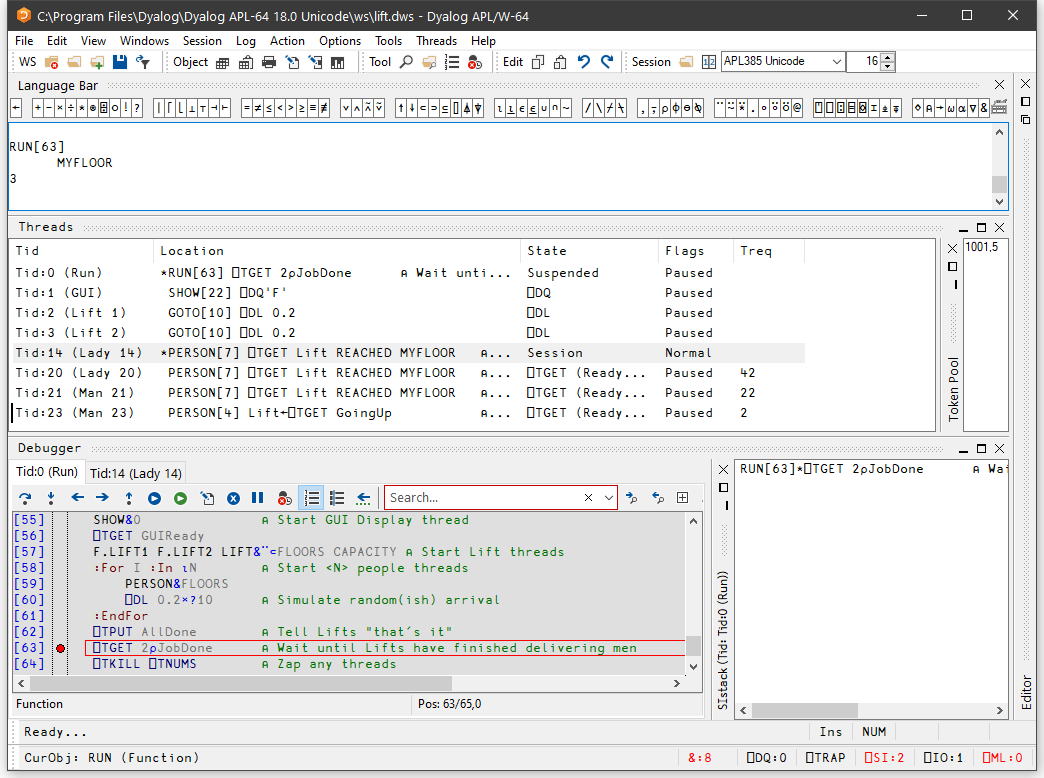This screenshot has width=1044, height=778.
Task: Increase font size with the stepper up arrow
Action: click(x=887, y=57)
